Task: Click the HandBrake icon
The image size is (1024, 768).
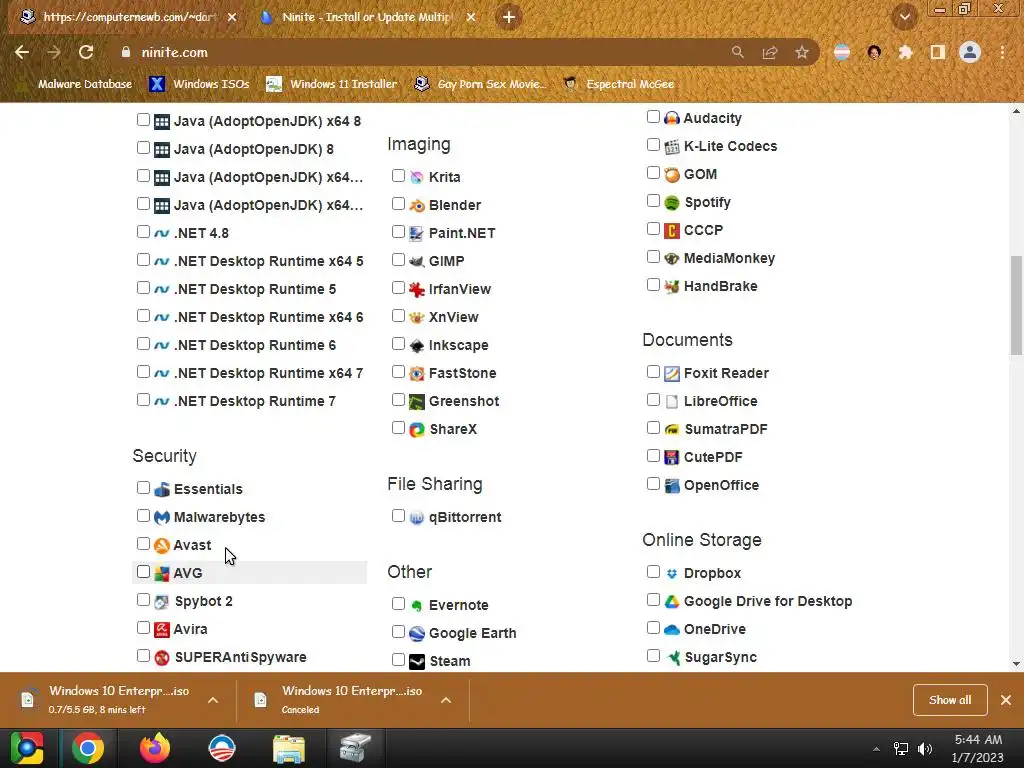Action: [x=671, y=286]
